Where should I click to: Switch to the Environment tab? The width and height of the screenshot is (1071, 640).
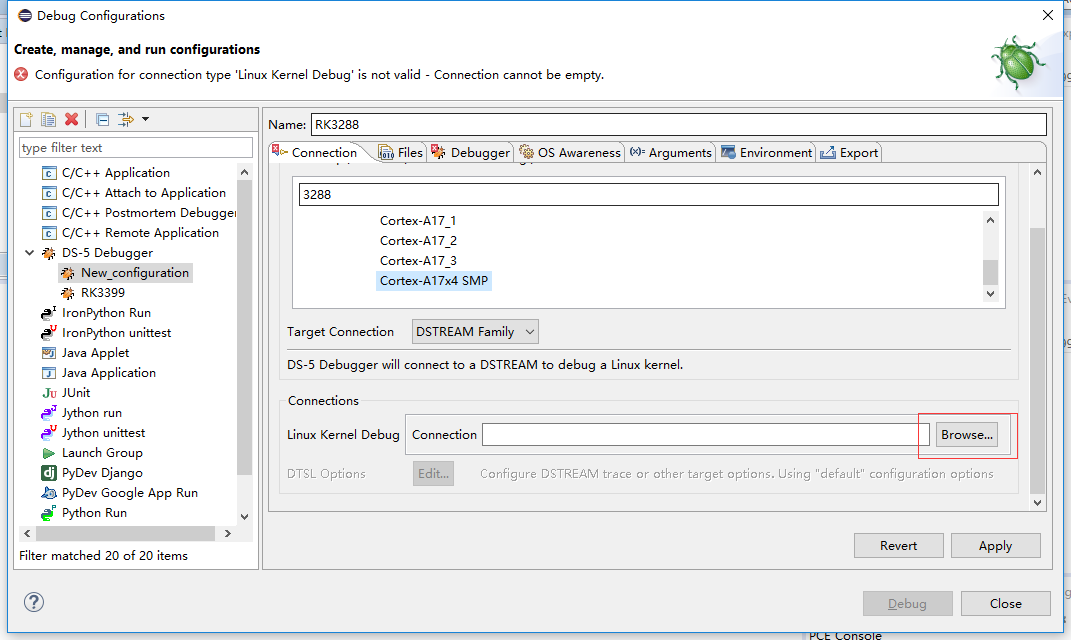coord(766,152)
